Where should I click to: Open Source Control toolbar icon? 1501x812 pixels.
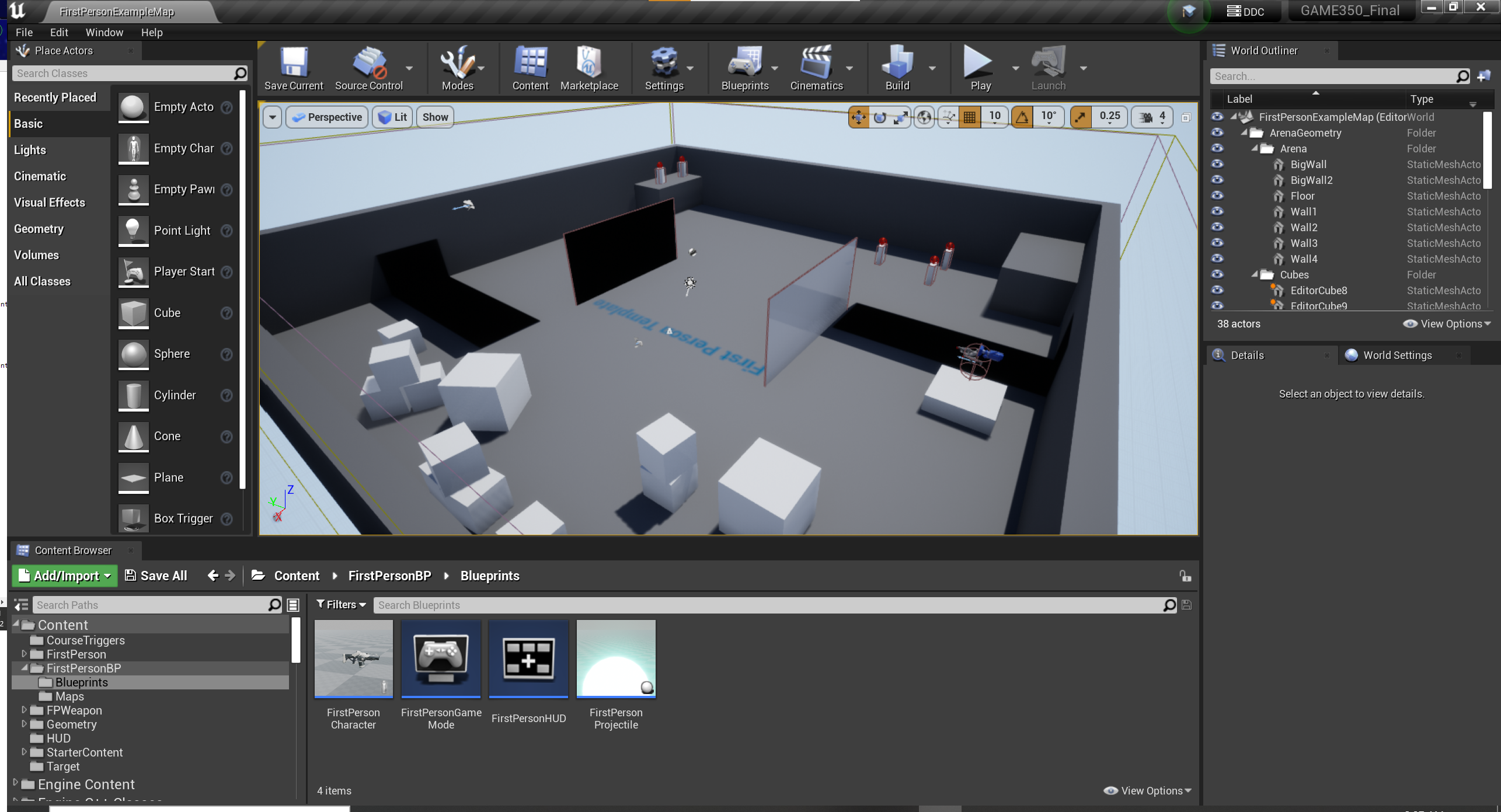click(369, 68)
